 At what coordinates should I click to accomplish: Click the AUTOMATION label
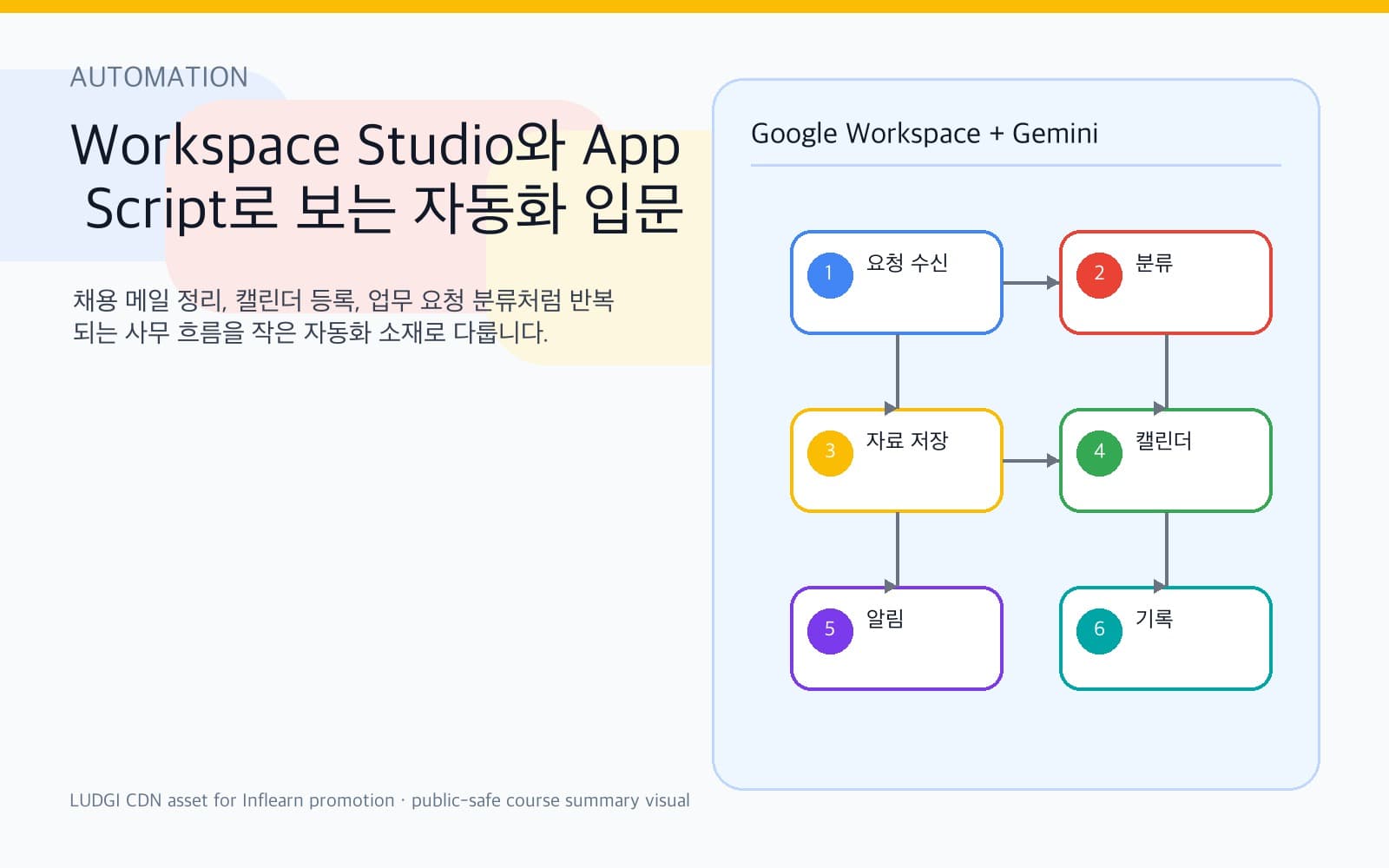tap(159, 77)
